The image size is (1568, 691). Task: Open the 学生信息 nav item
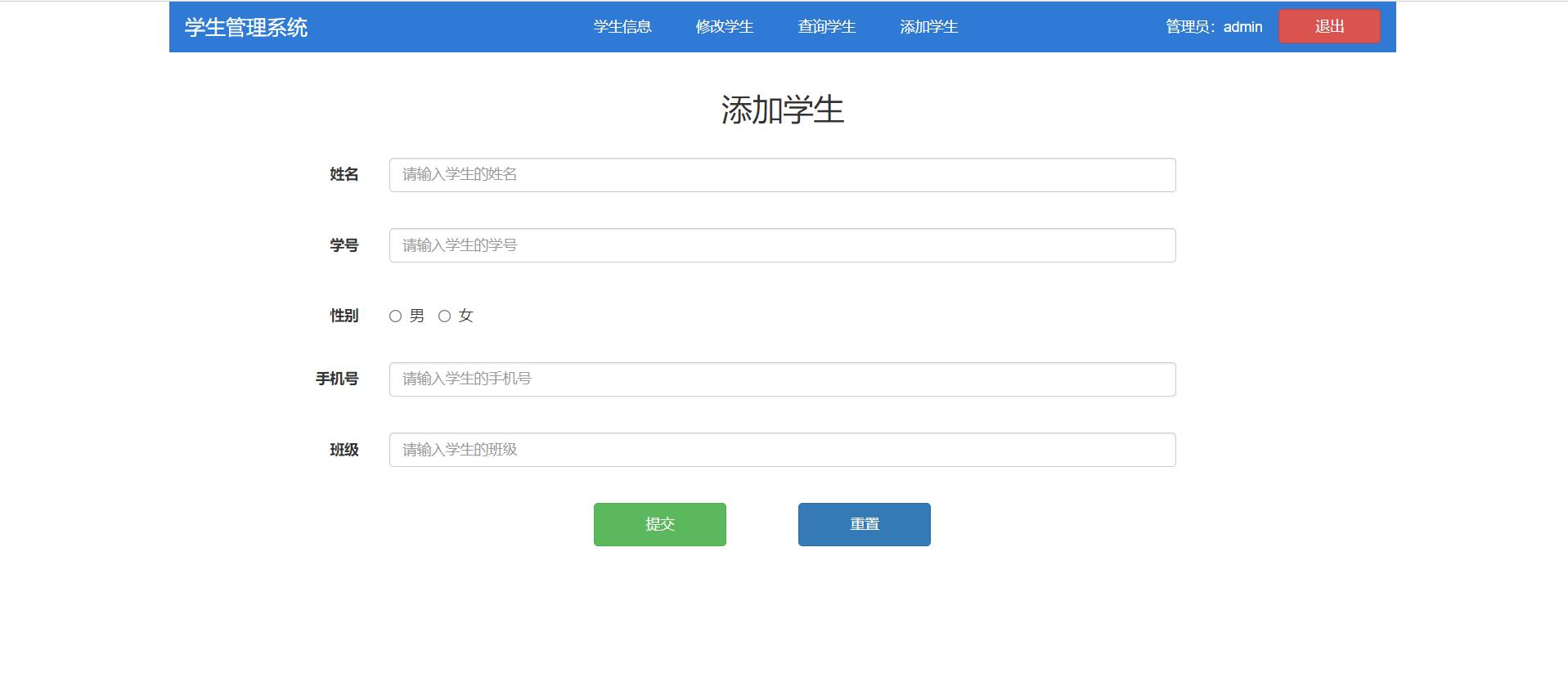pos(622,27)
